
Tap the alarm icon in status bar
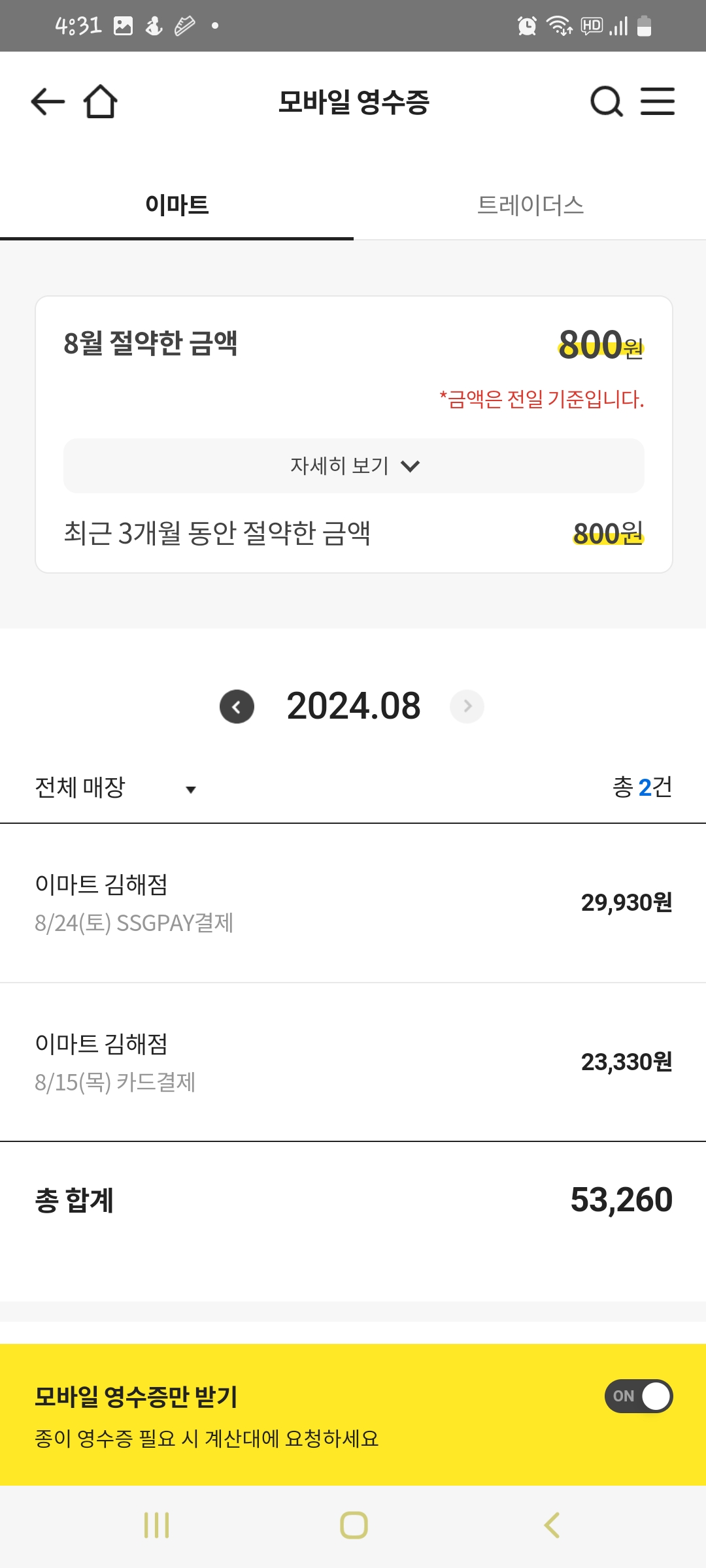527,26
